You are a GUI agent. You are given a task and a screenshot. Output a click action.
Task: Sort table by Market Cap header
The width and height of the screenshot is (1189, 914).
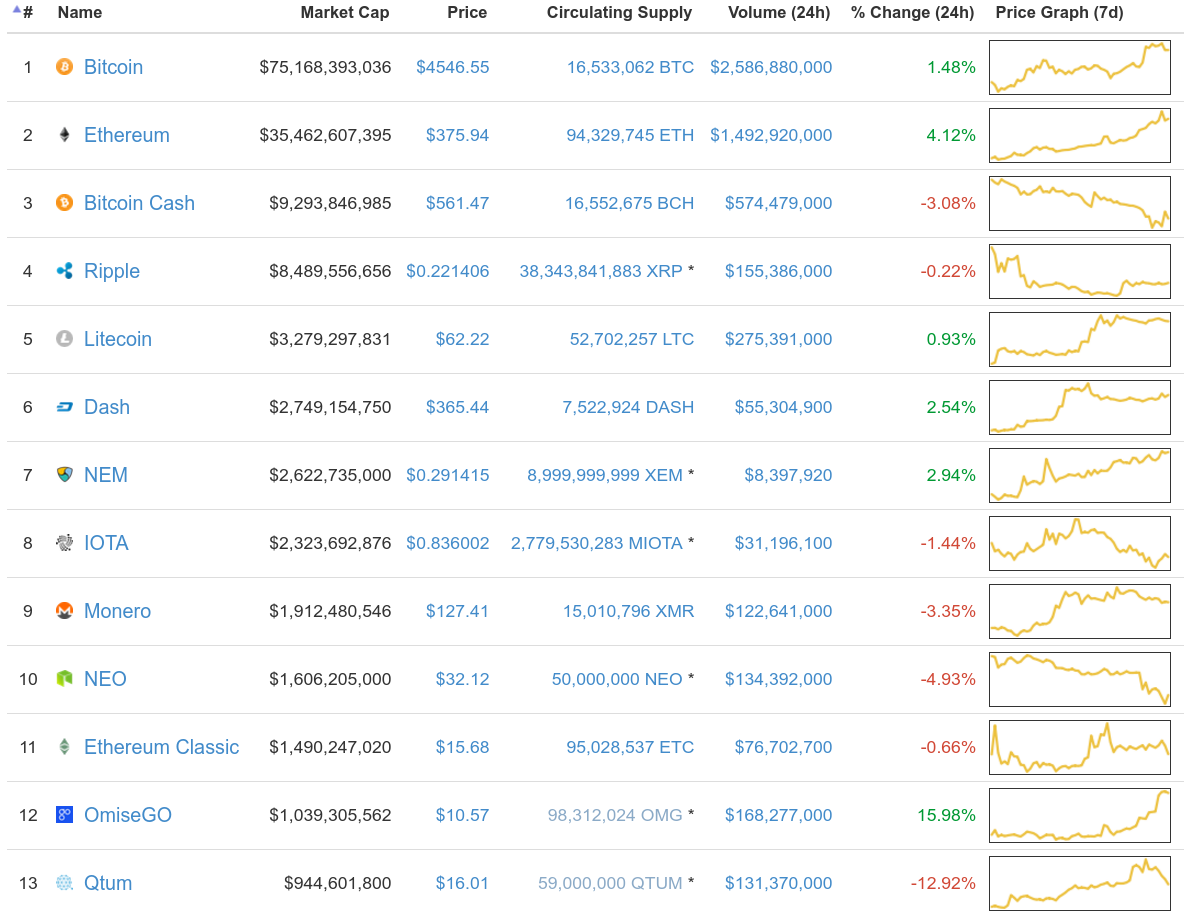pyautogui.click(x=345, y=12)
